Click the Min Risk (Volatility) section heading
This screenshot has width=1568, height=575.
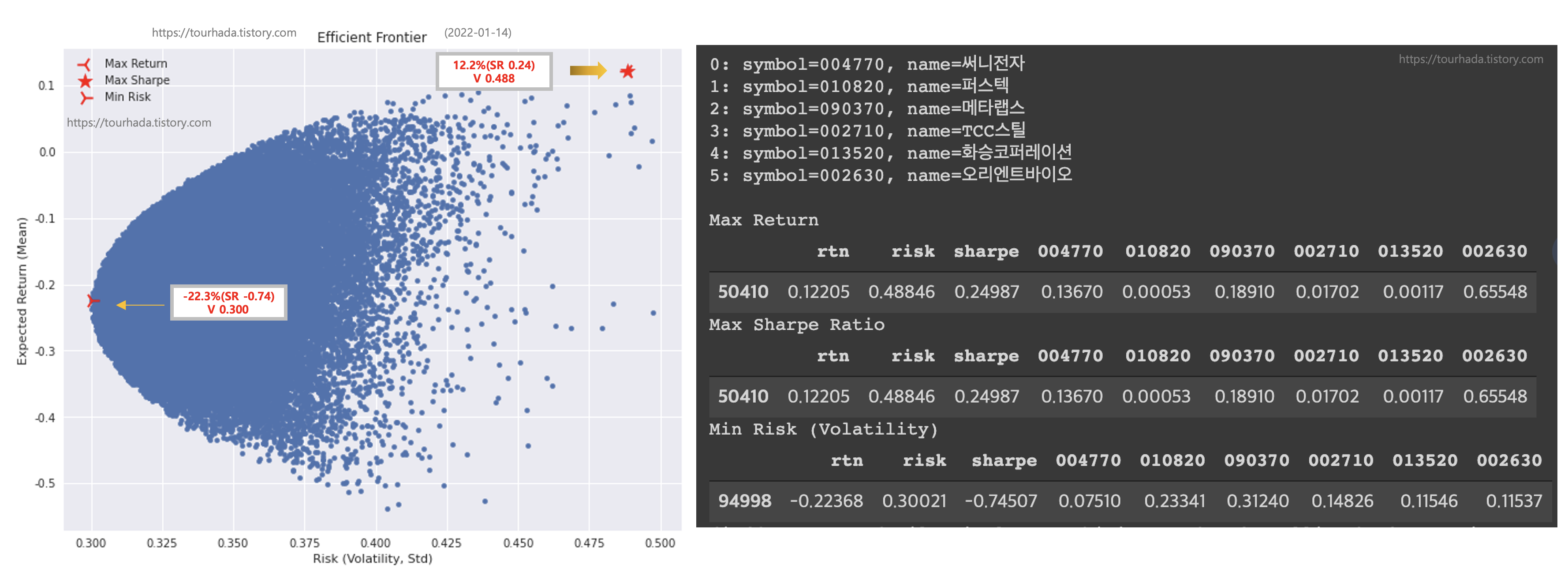(823, 429)
